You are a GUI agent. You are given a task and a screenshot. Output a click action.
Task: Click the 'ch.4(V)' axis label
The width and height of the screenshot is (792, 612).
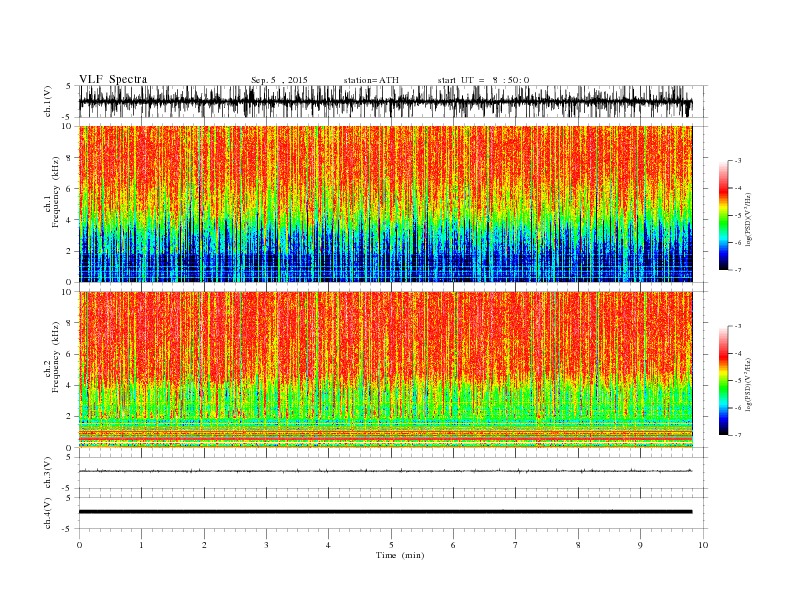(x=48, y=513)
